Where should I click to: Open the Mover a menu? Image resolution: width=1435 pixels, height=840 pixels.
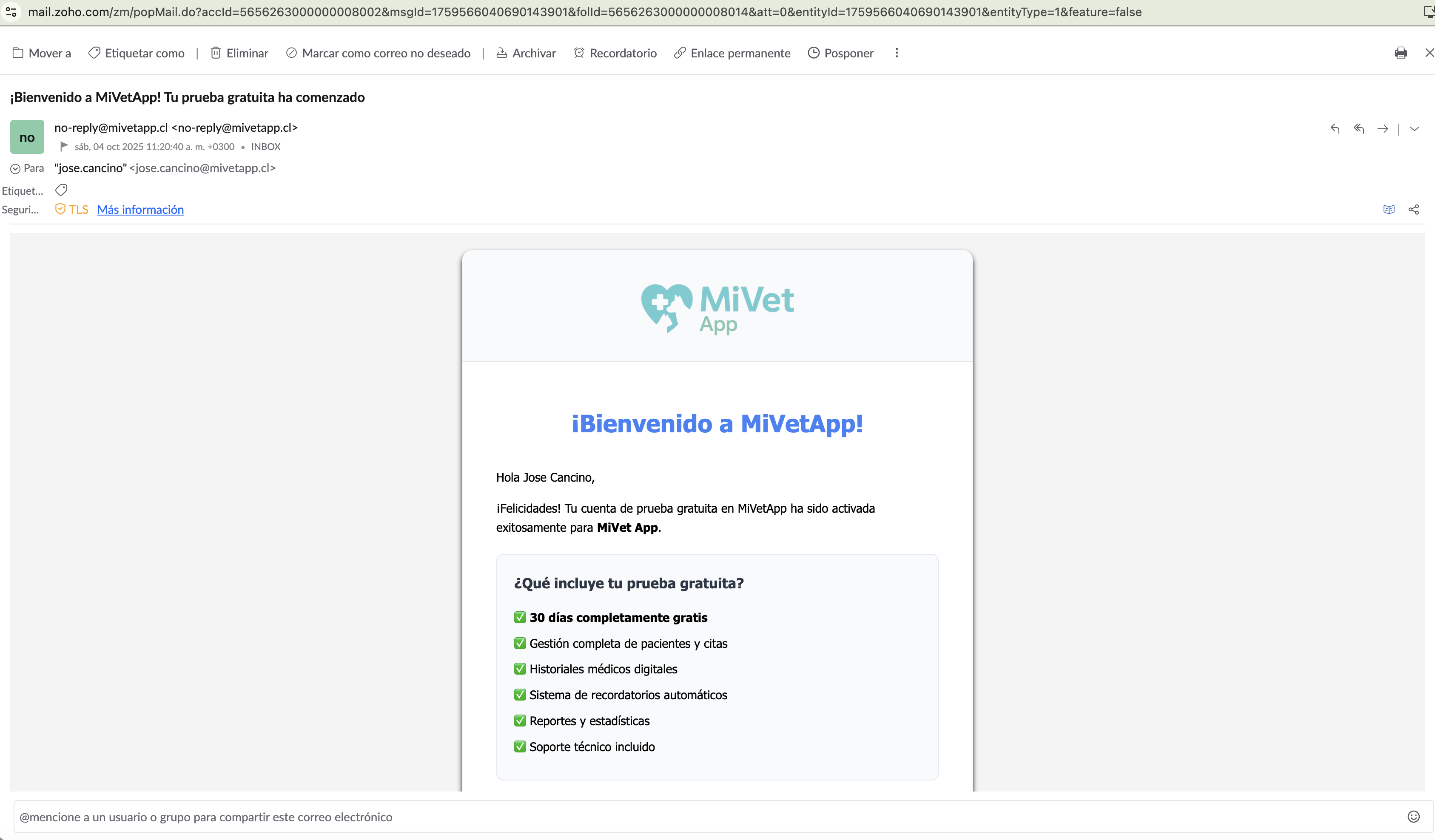41,52
